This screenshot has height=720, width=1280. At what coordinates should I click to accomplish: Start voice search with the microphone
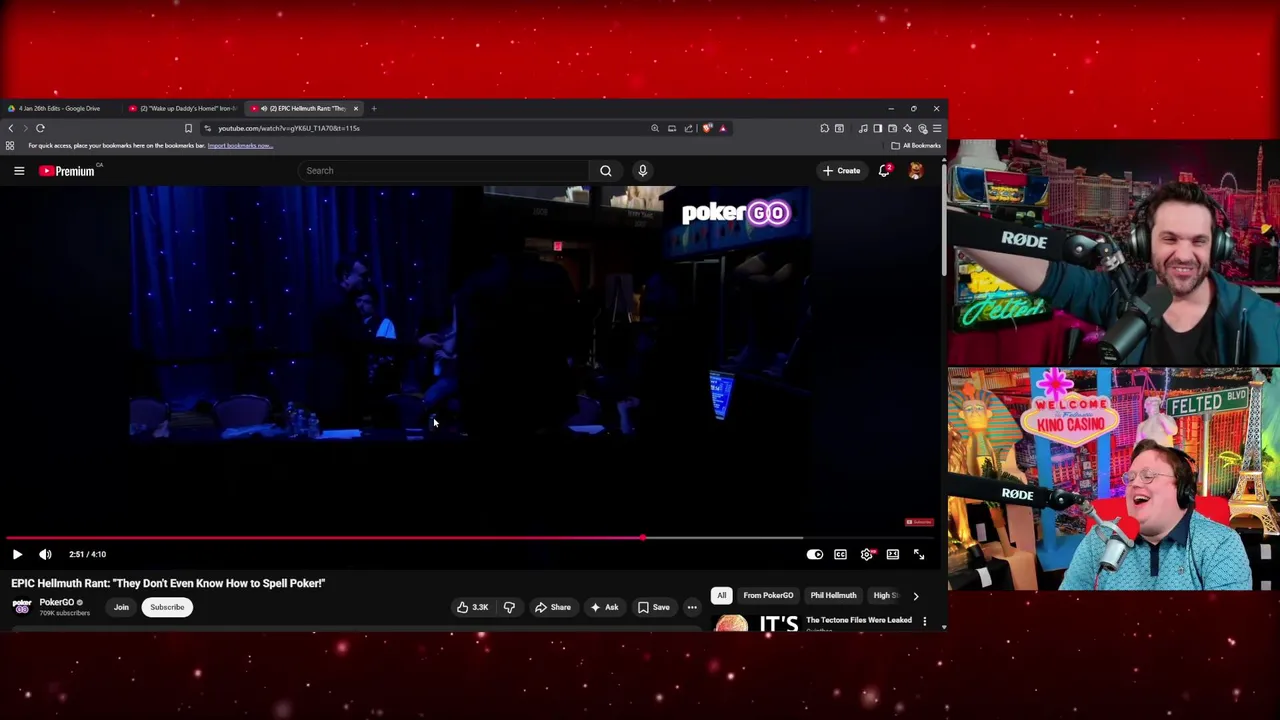[x=643, y=171]
